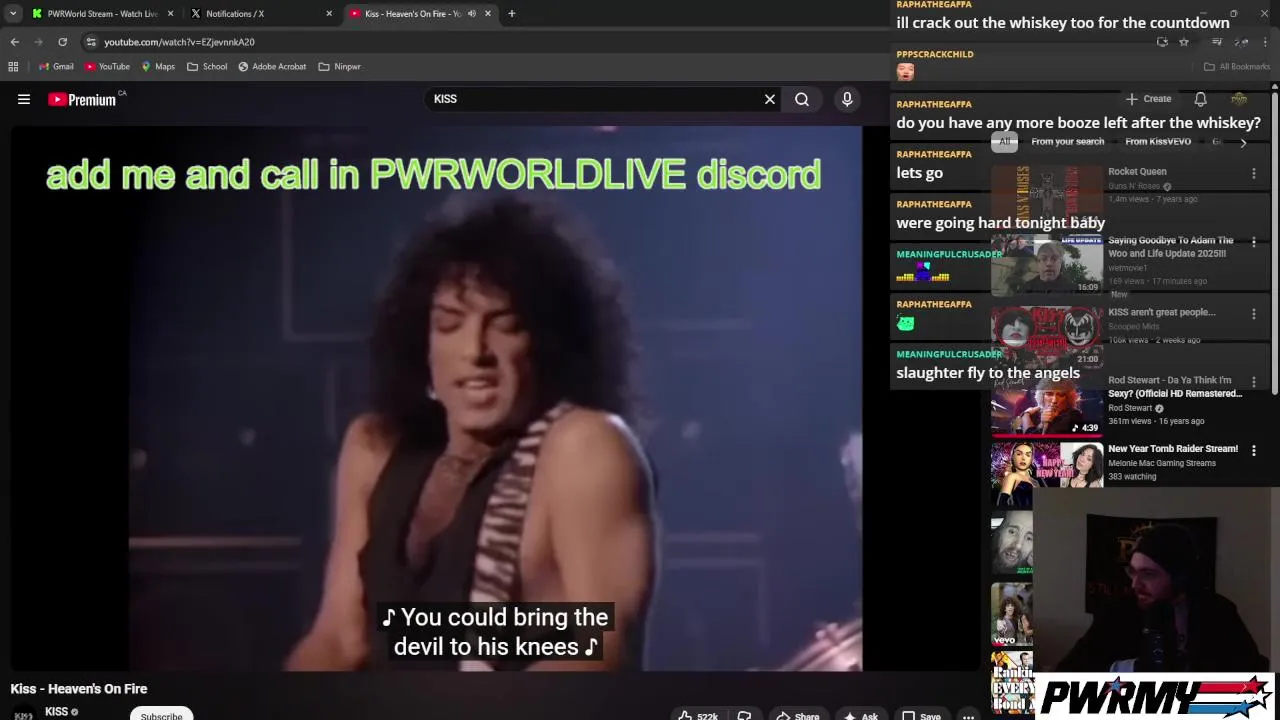Screen dimensions: 1280x720
Task: Click Saying Goodbye To Adam The Woo title
Action: [x=1170, y=247]
